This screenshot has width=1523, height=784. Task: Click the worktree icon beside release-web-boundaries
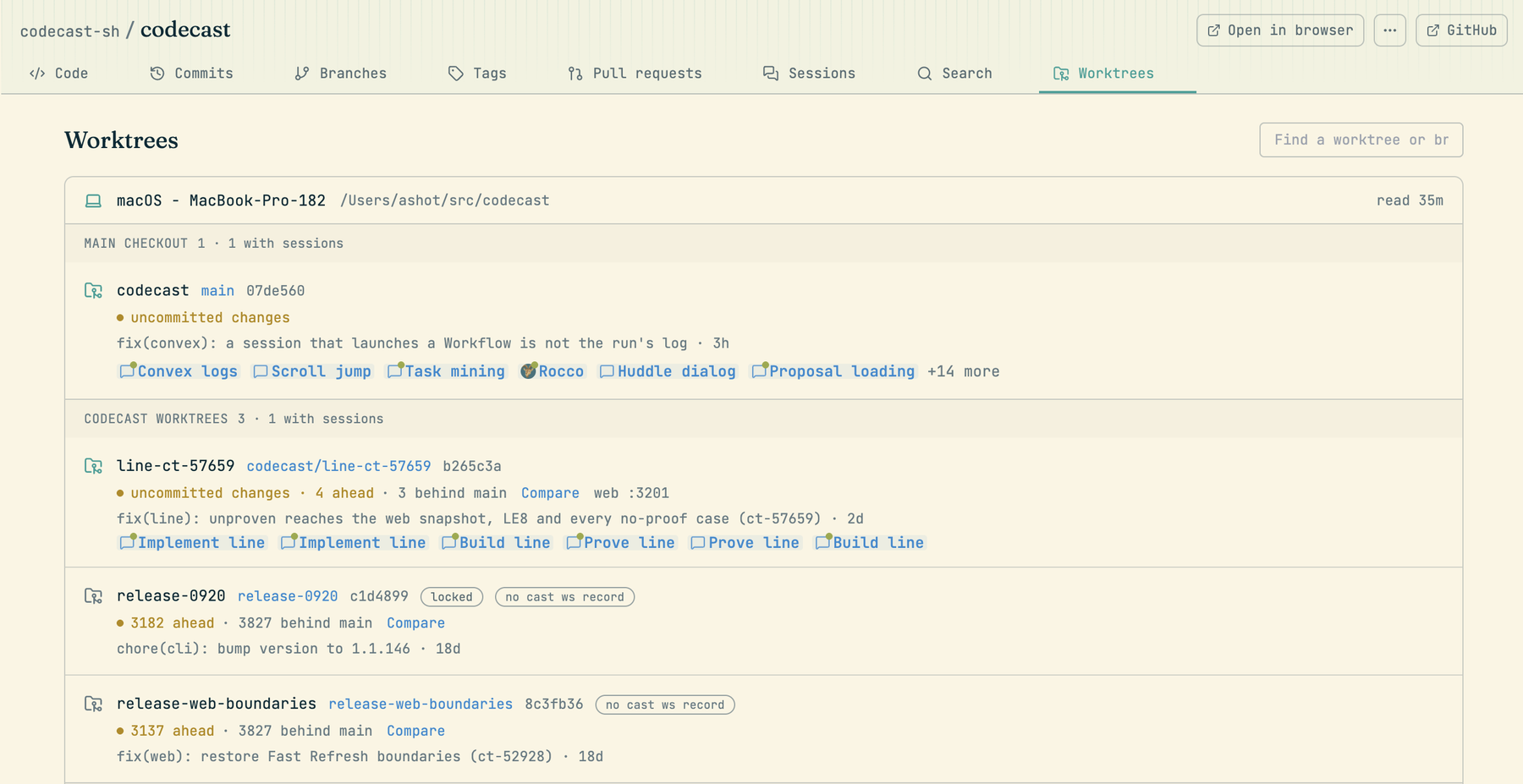click(93, 704)
